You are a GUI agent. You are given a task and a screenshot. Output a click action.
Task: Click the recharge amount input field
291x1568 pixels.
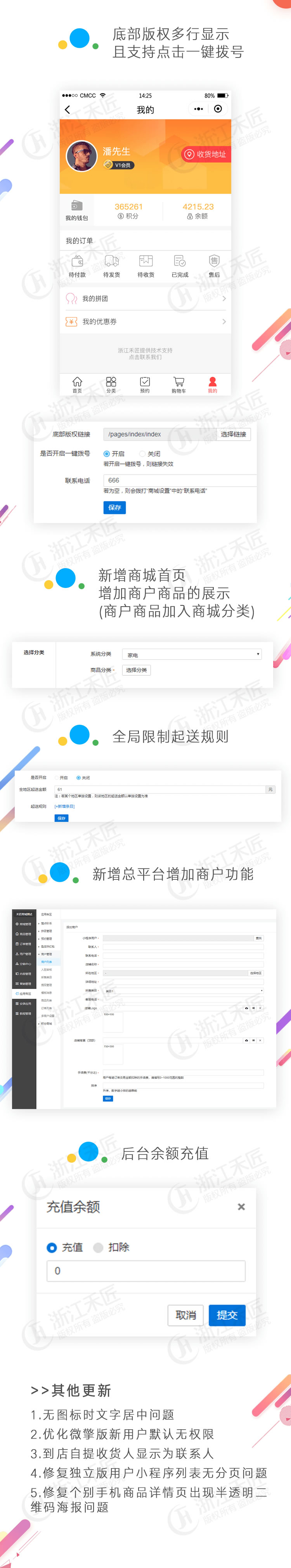coord(146,1271)
